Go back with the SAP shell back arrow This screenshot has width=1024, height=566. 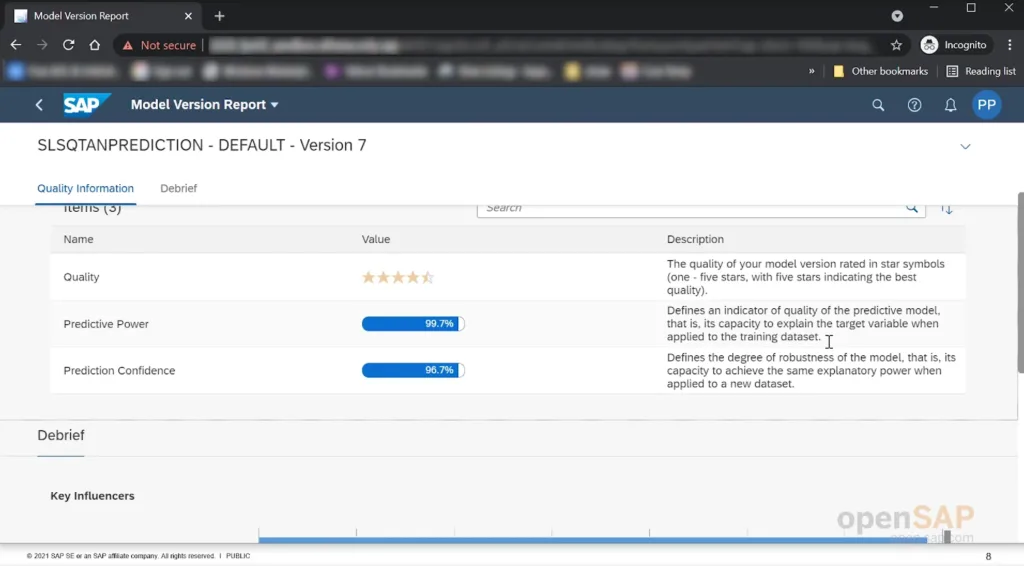point(39,104)
